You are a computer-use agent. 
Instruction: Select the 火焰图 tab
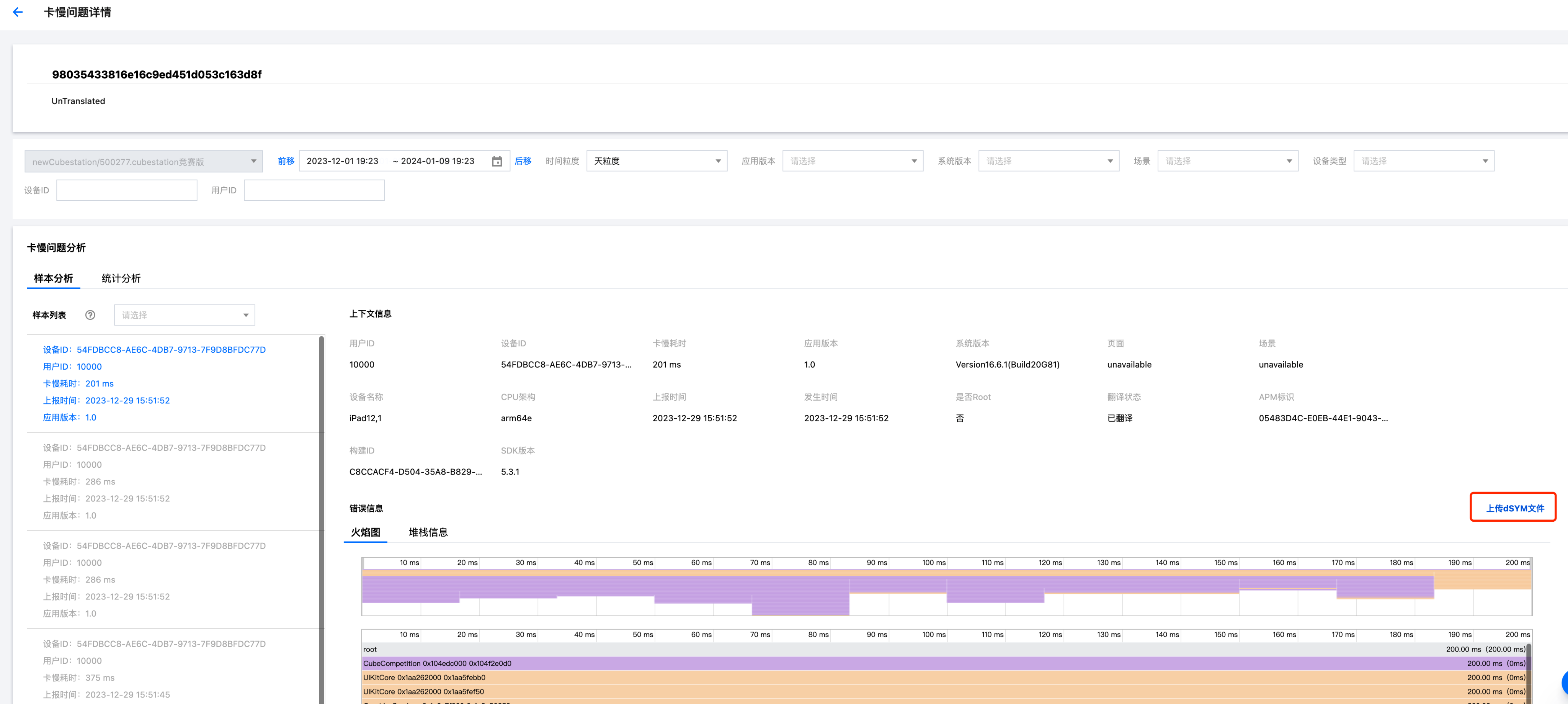[x=365, y=532]
